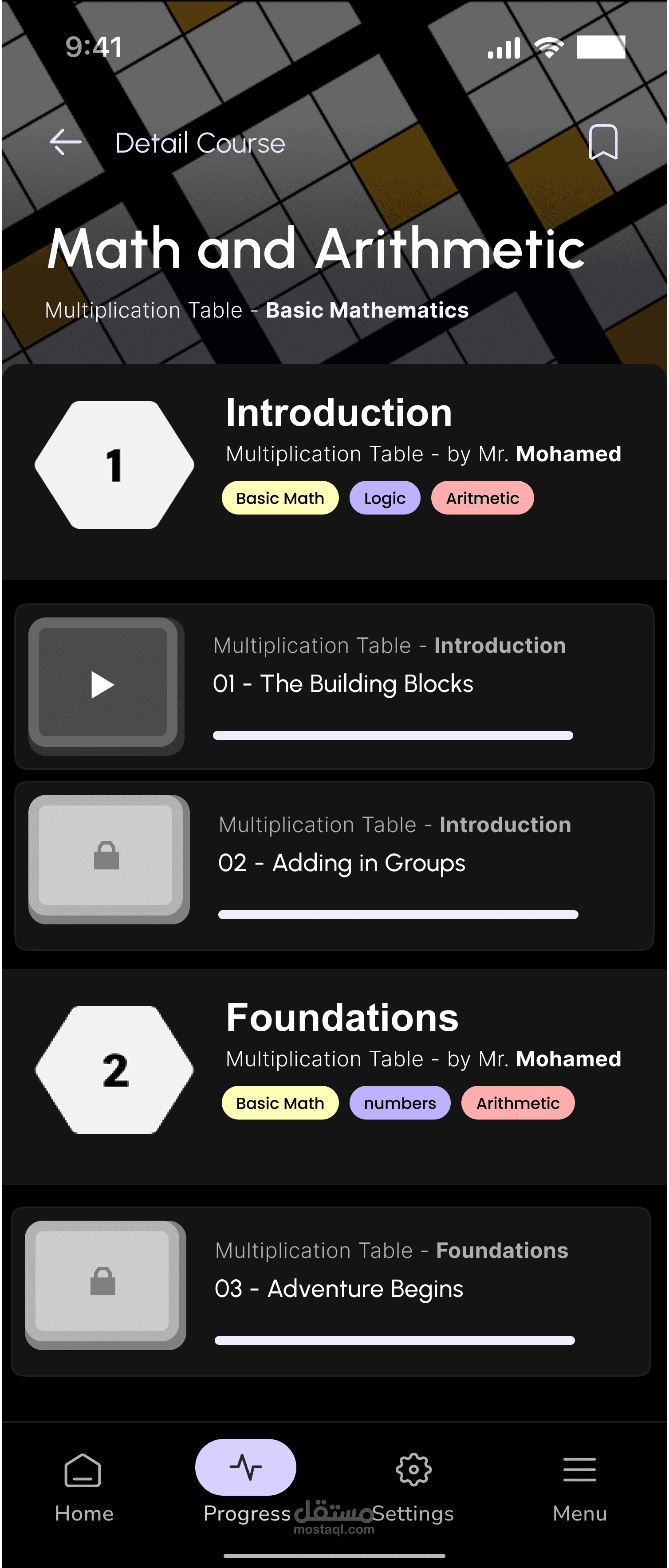Select the Logic tag
669x1568 pixels.
[384, 498]
